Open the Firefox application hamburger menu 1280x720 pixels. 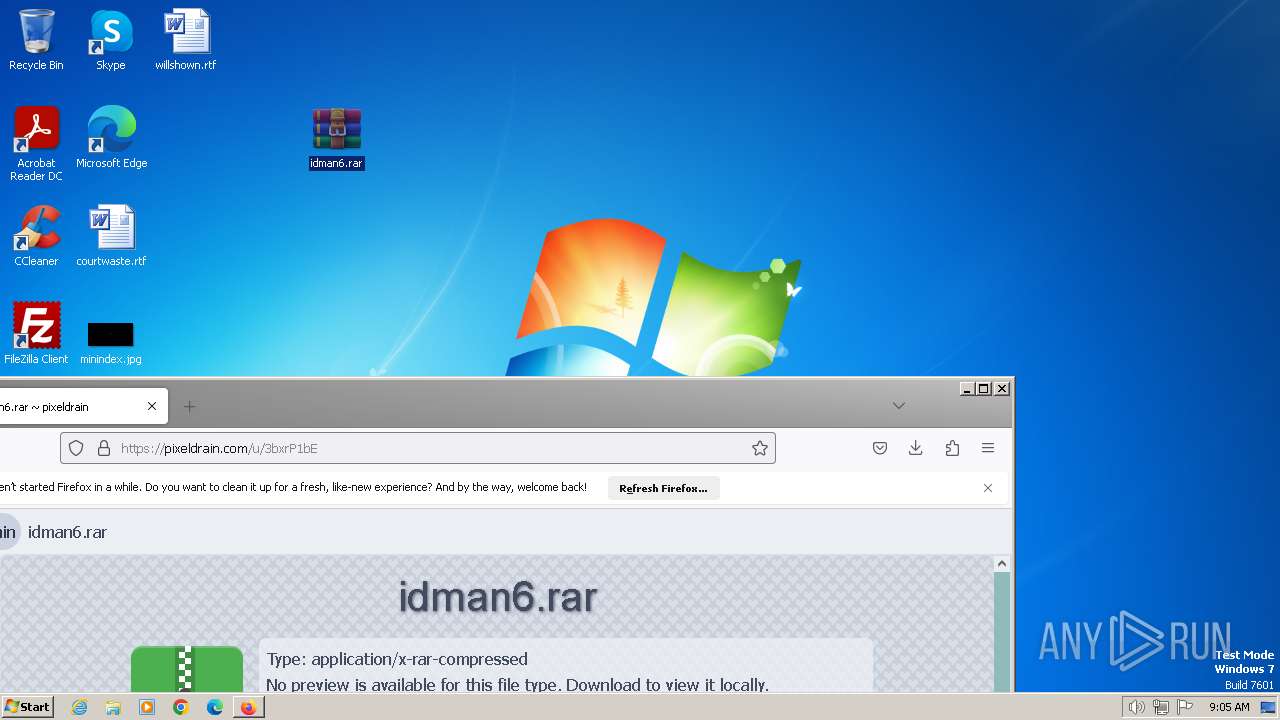[x=988, y=448]
